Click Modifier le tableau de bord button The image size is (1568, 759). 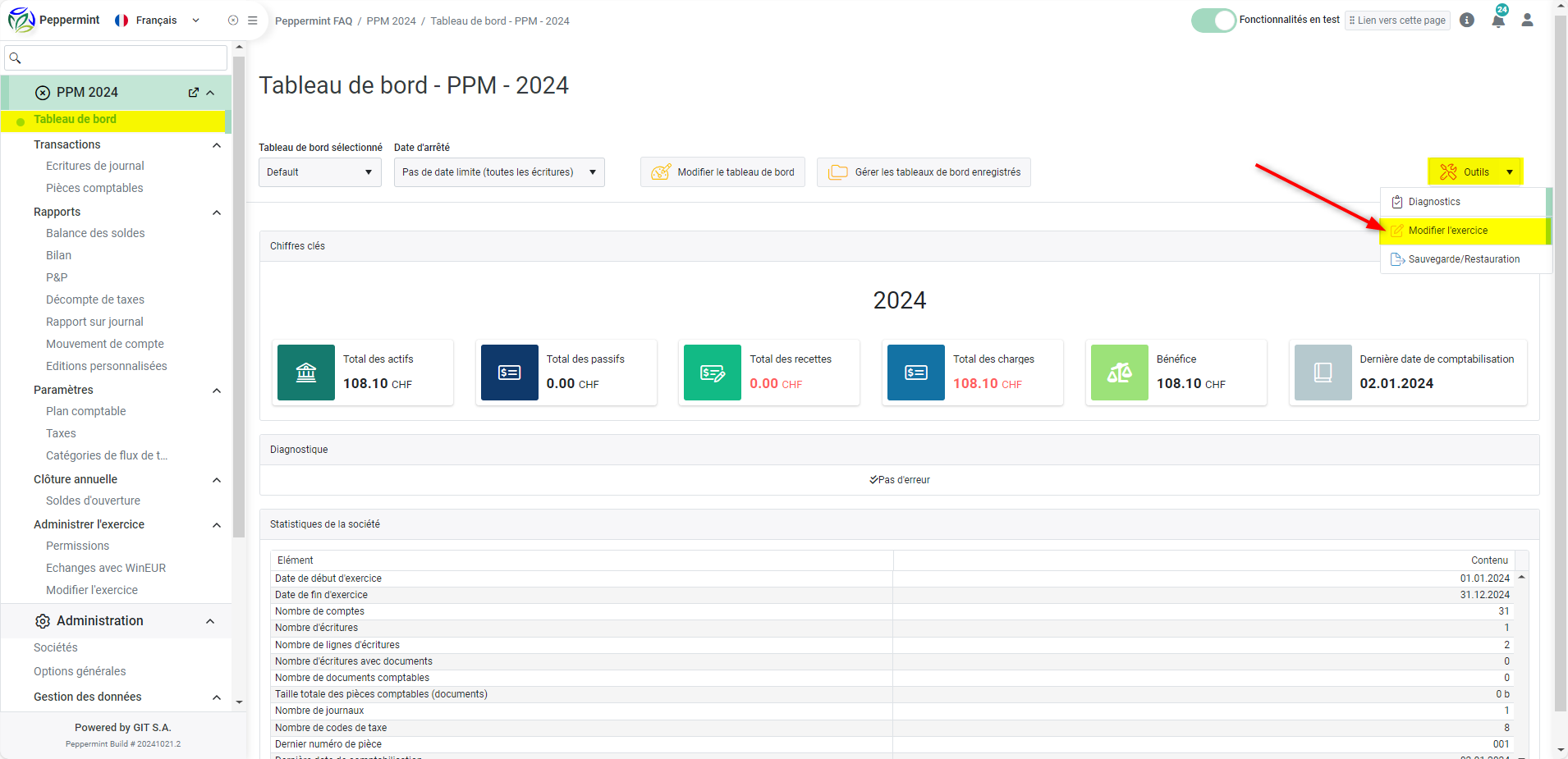click(x=722, y=172)
